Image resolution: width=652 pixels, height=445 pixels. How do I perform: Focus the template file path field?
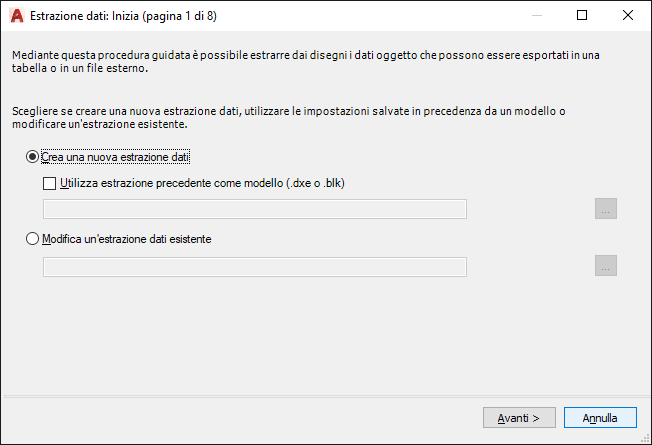coord(254,209)
